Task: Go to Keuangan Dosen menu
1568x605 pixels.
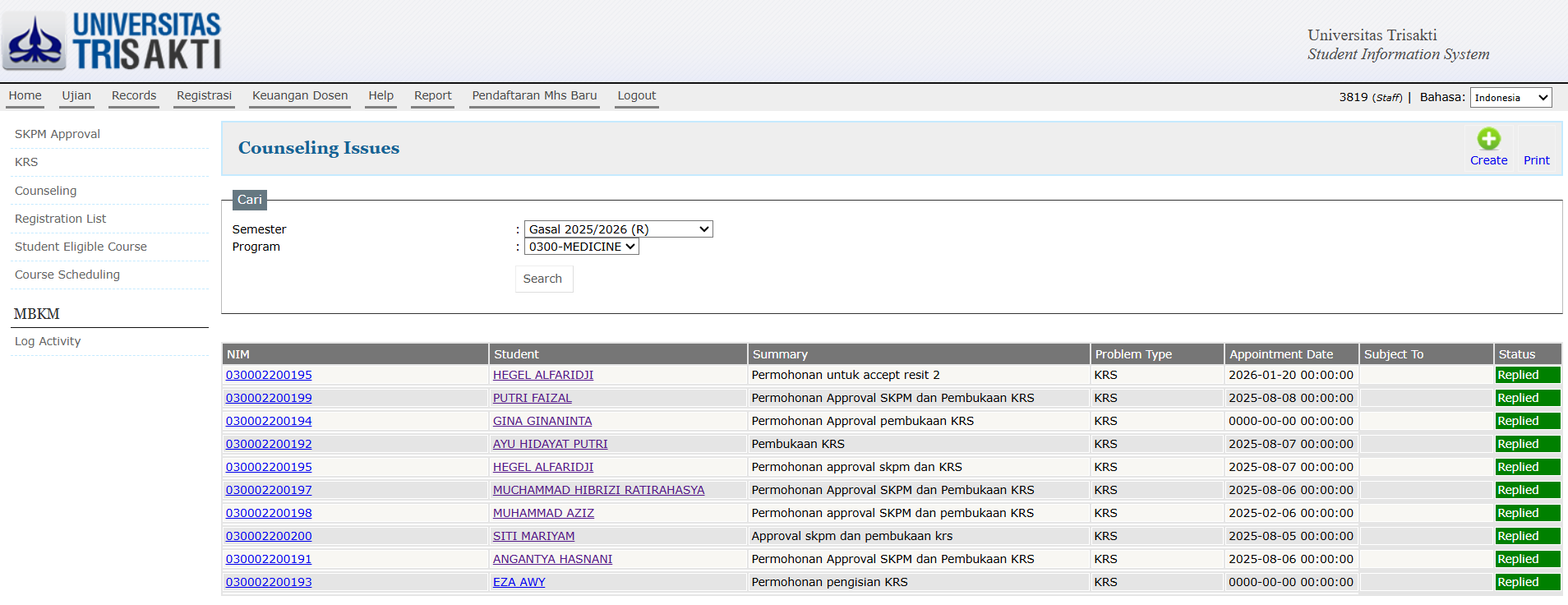Action: [x=300, y=95]
